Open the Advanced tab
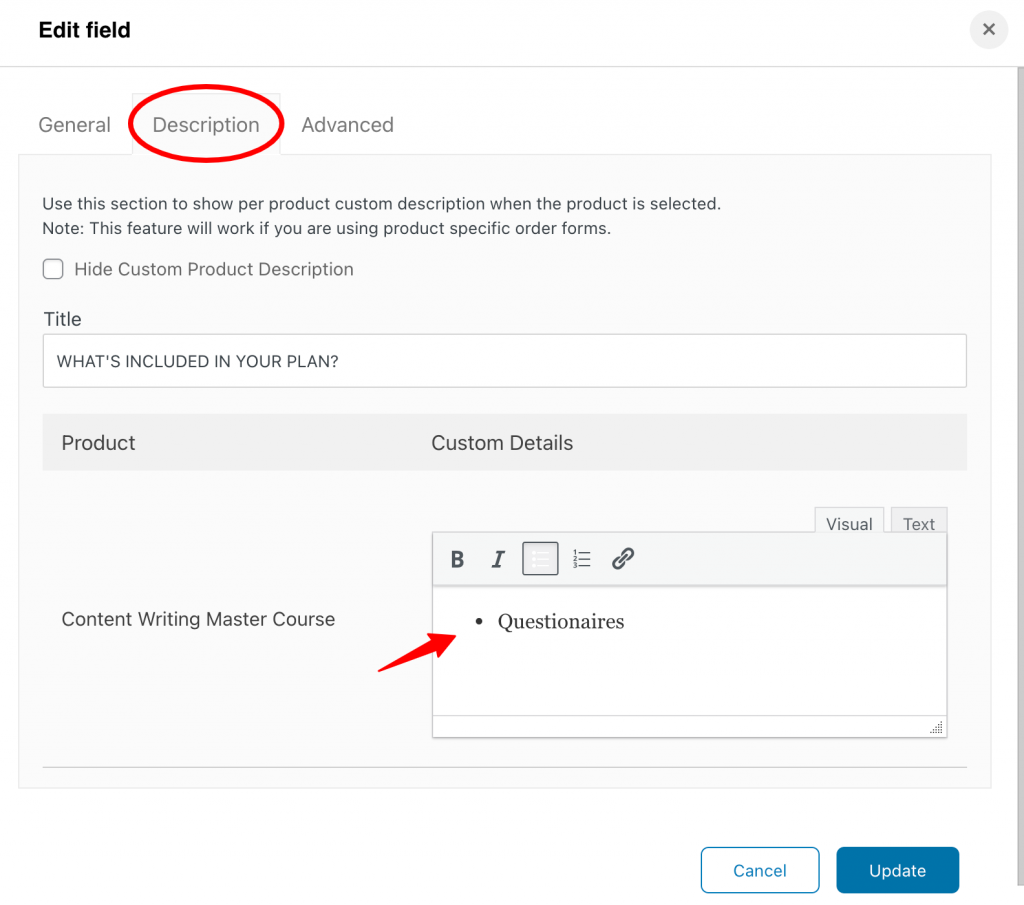The image size is (1024, 905). click(347, 125)
